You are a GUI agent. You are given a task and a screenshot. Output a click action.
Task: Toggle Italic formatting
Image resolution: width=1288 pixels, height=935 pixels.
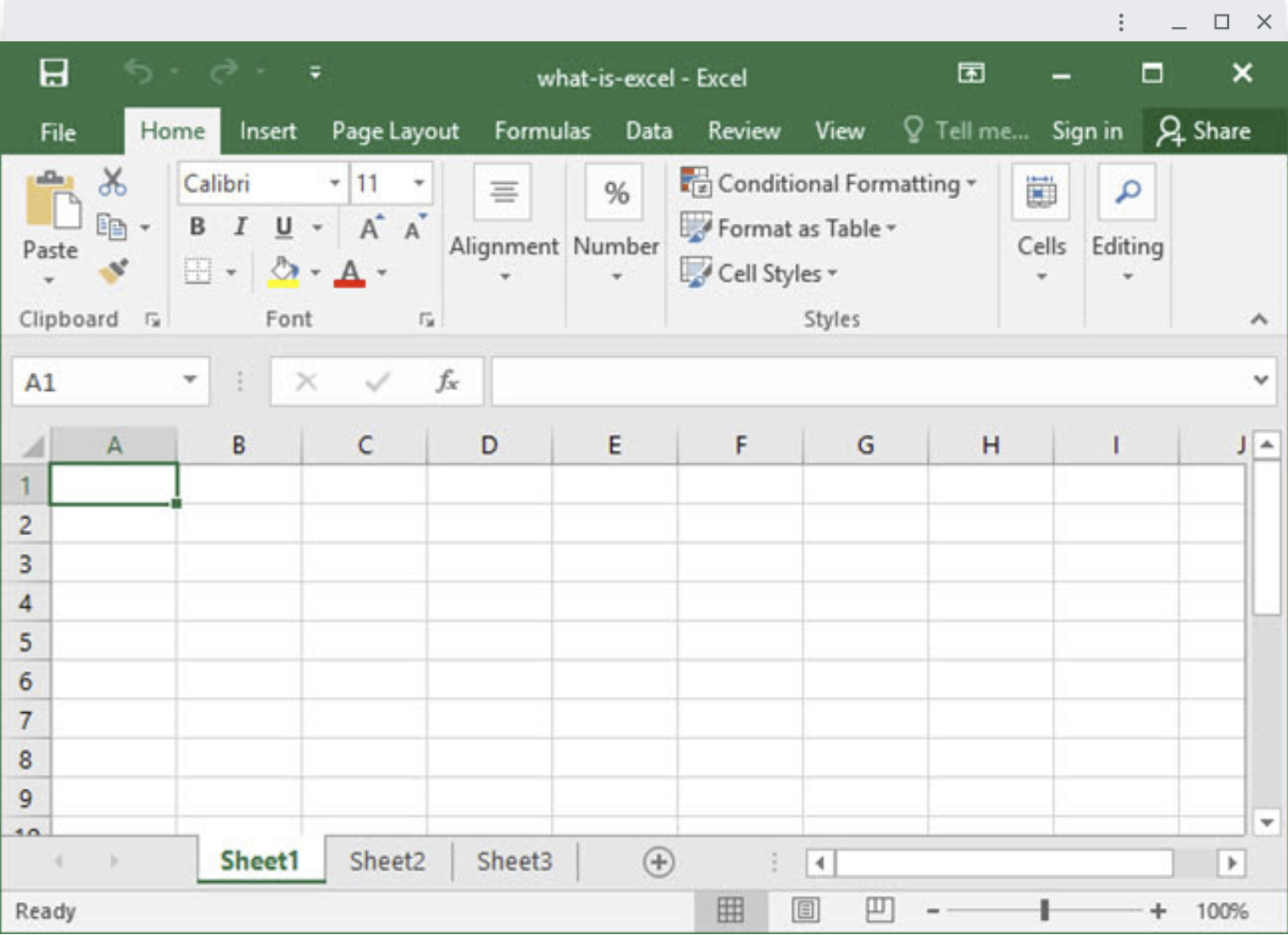[241, 226]
